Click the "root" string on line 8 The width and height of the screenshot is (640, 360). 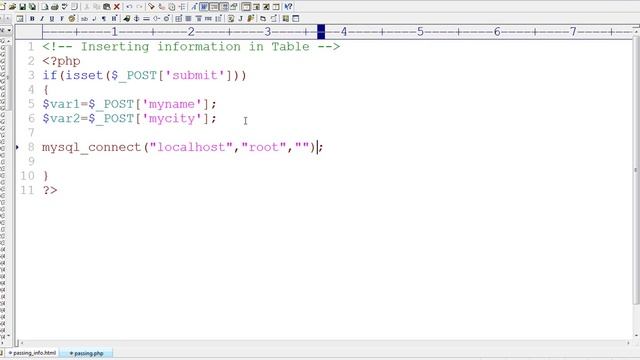(264, 147)
